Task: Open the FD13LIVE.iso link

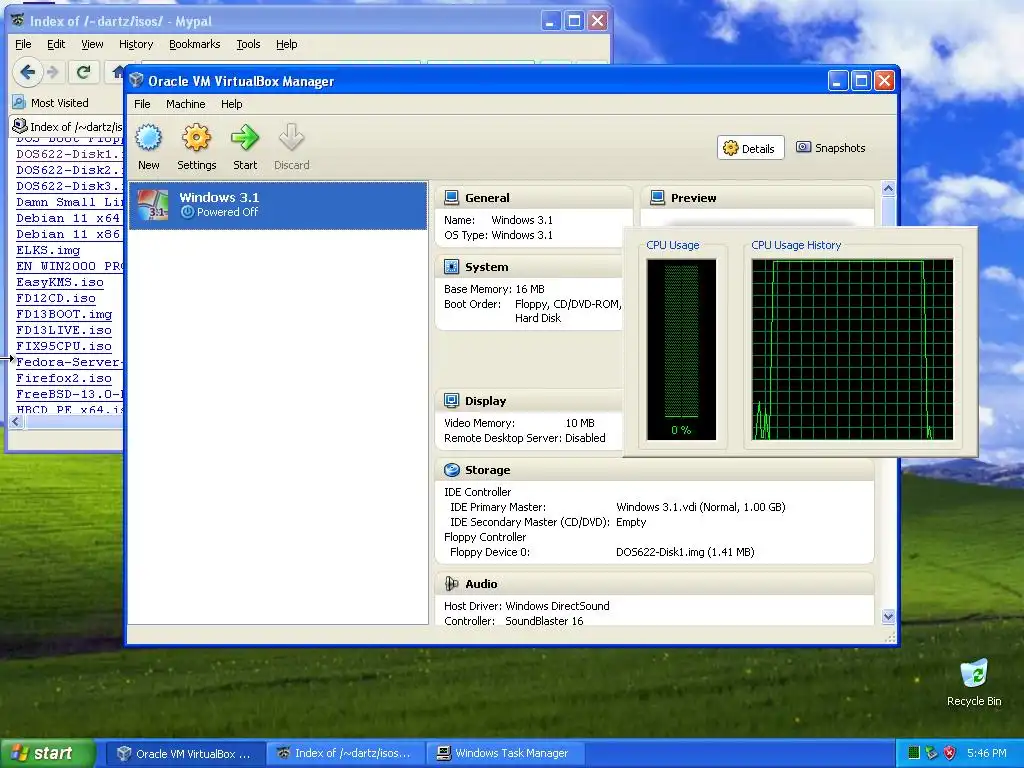Action: tap(64, 330)
